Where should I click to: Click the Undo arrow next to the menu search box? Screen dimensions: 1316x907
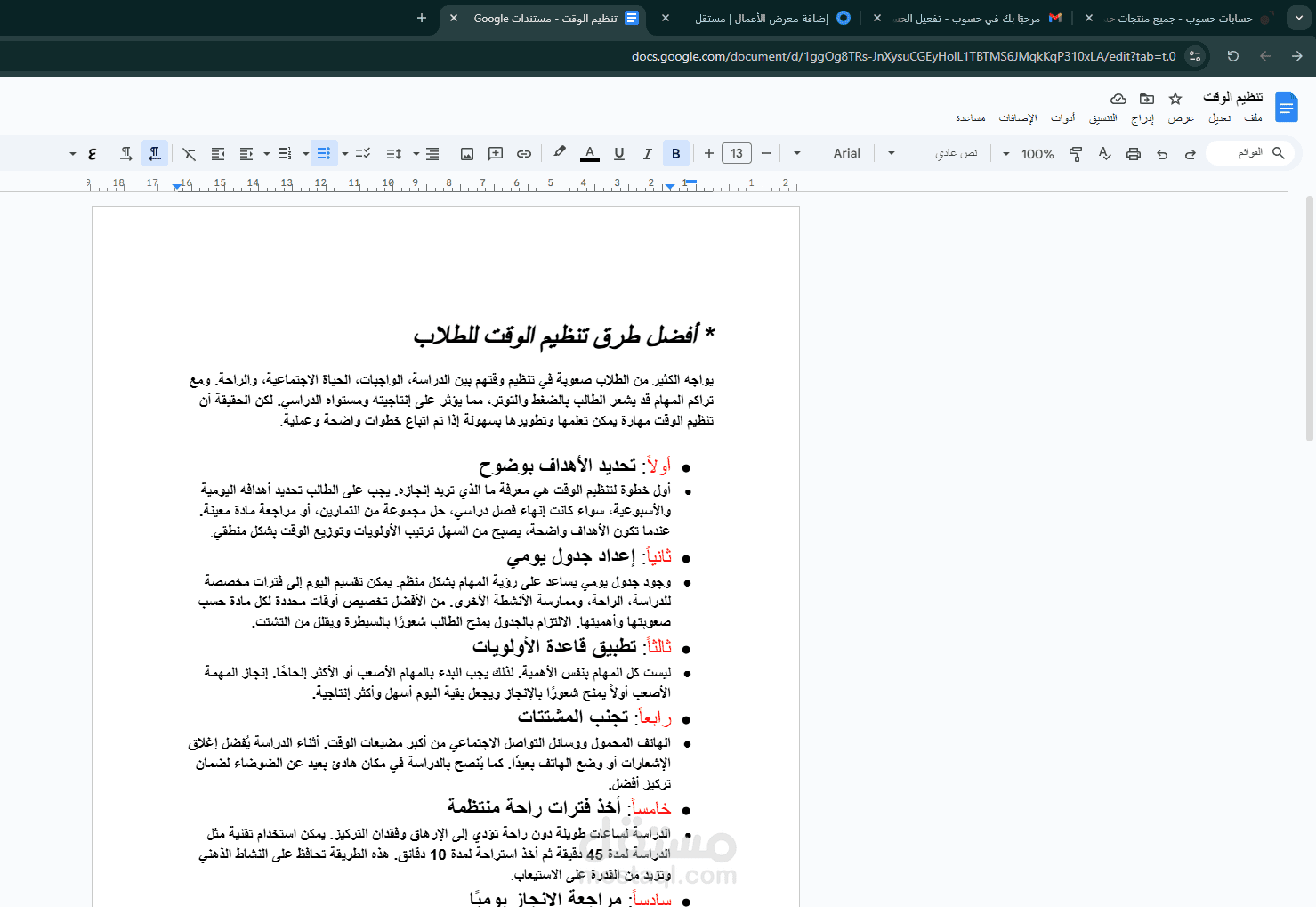[x=1191, y=154]
